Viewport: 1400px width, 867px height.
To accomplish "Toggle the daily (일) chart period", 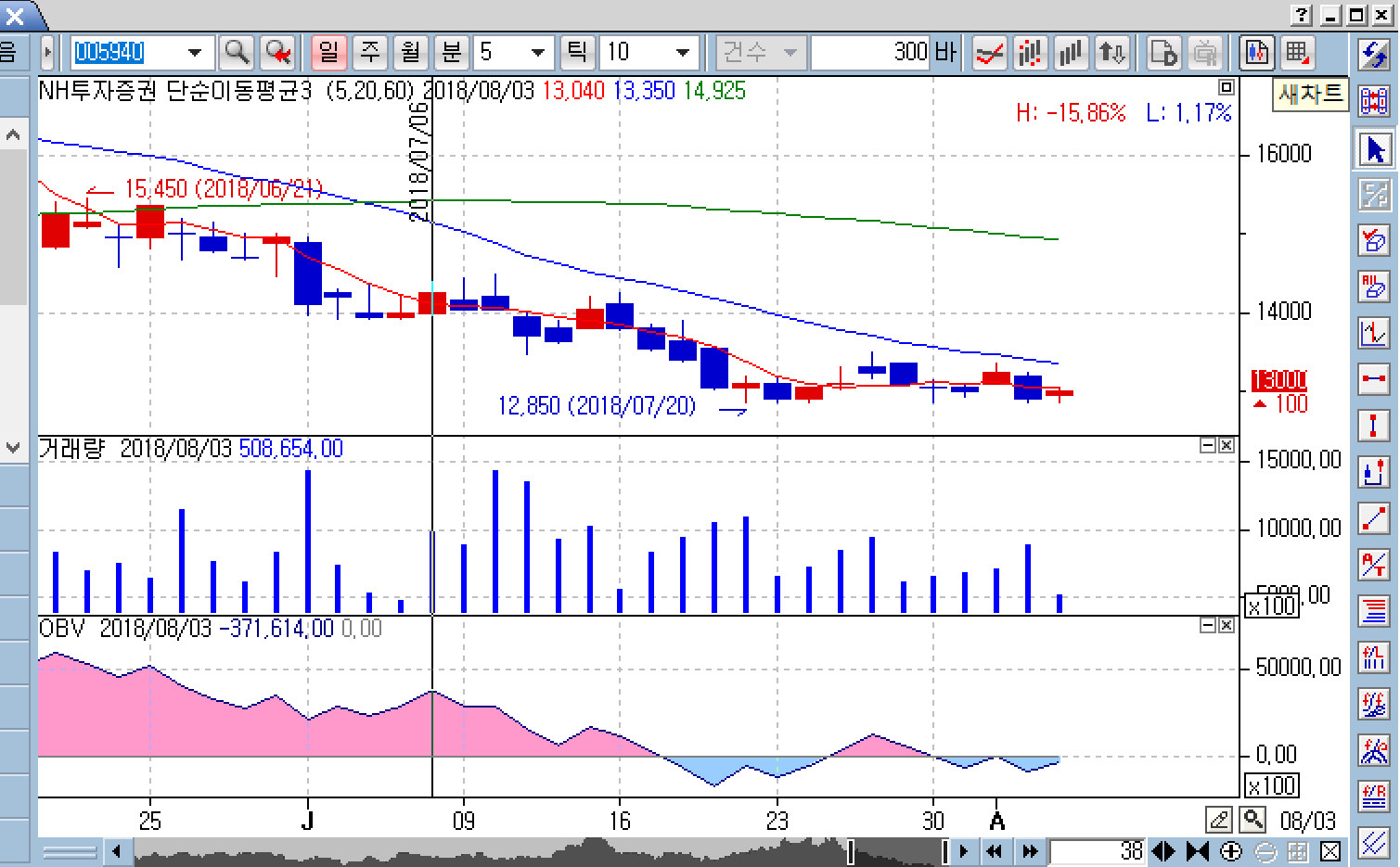I will [328, 53].
